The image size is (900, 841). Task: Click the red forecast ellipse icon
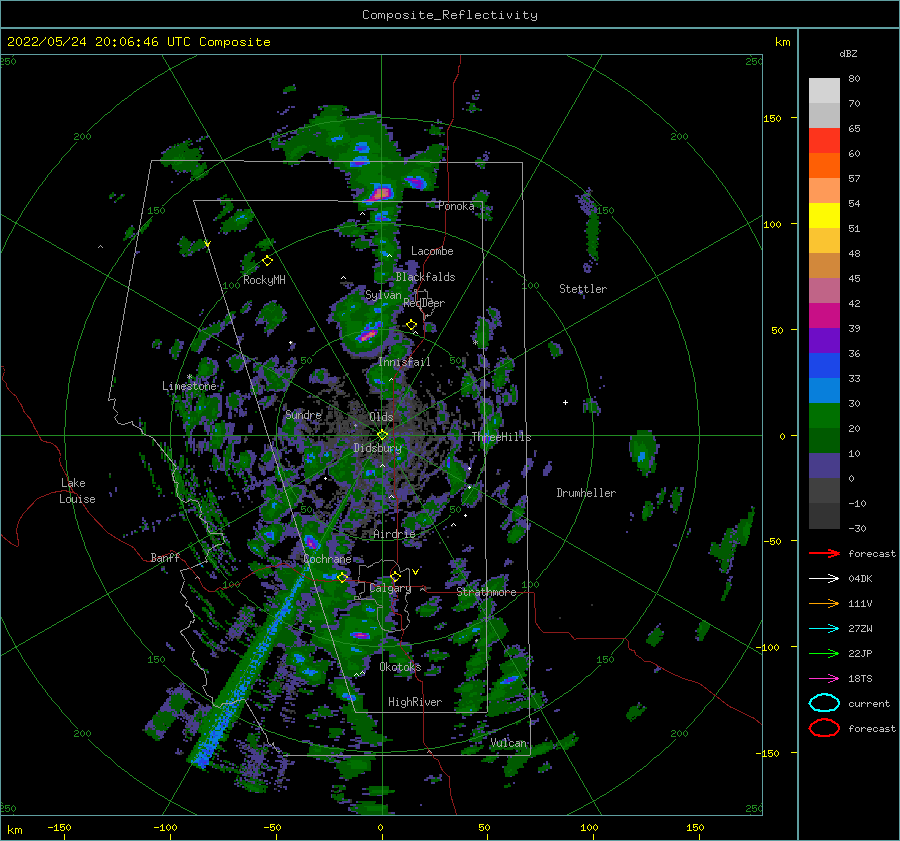(824, 728)
